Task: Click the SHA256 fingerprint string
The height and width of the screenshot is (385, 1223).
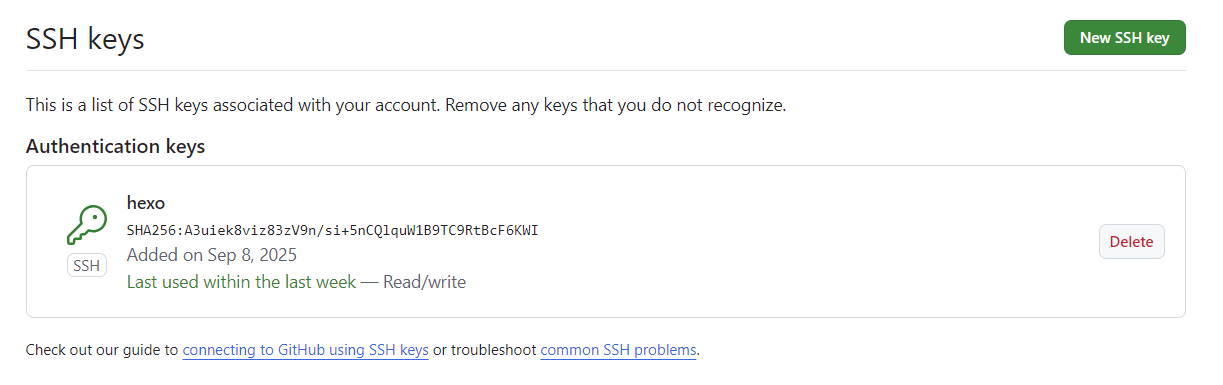Action: 333,230
